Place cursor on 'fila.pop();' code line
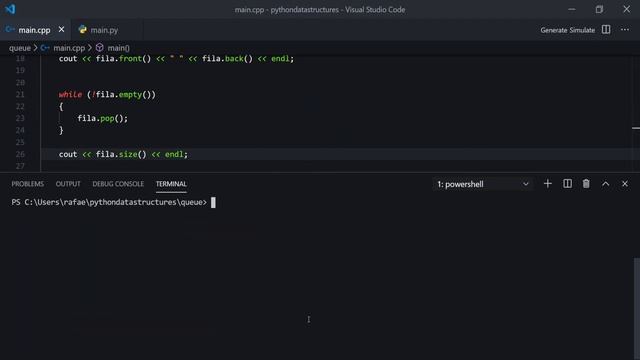Viewport: 640px width, 360px height. [102, 118]
